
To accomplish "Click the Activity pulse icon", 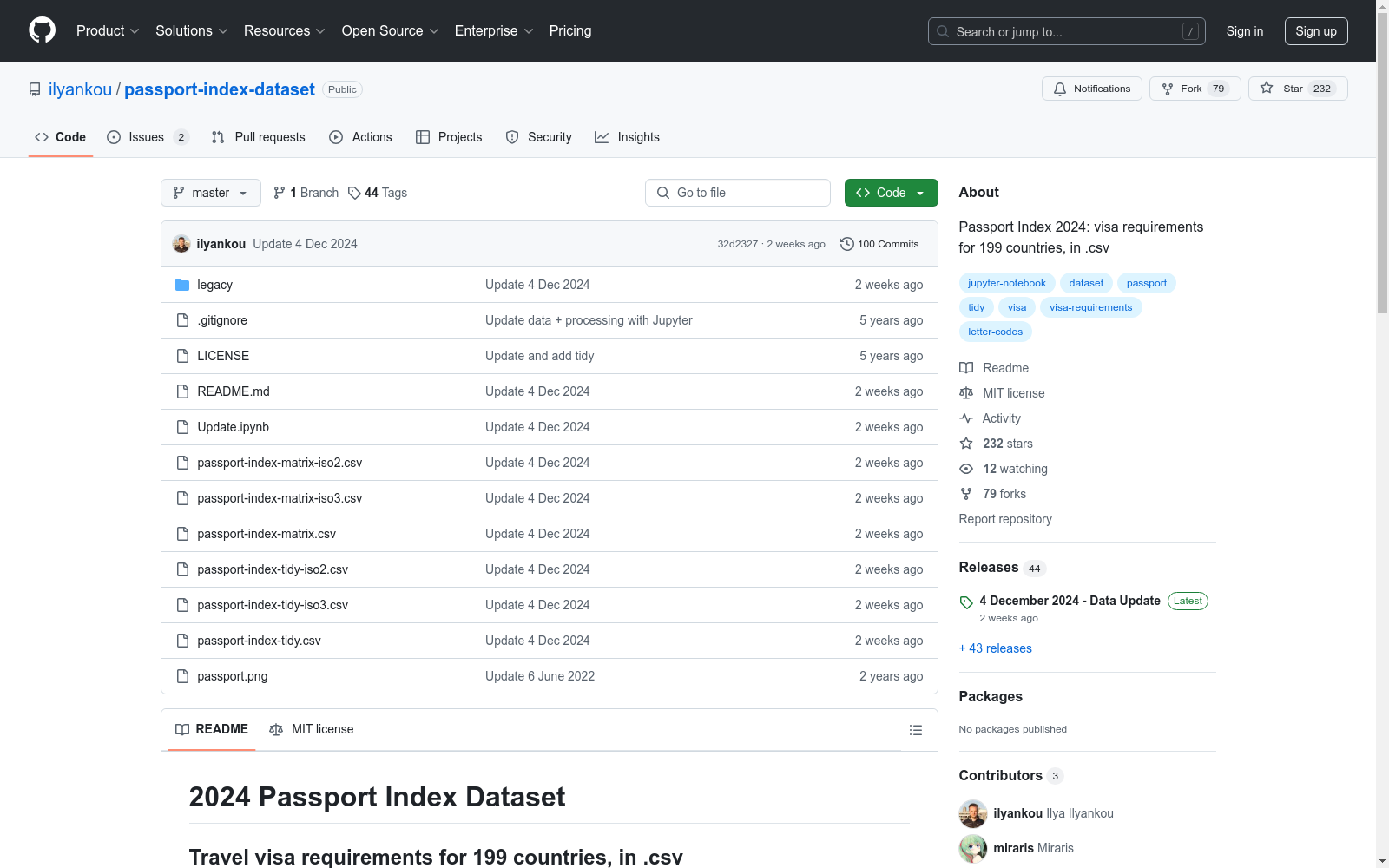I will [x=966, y=418].
